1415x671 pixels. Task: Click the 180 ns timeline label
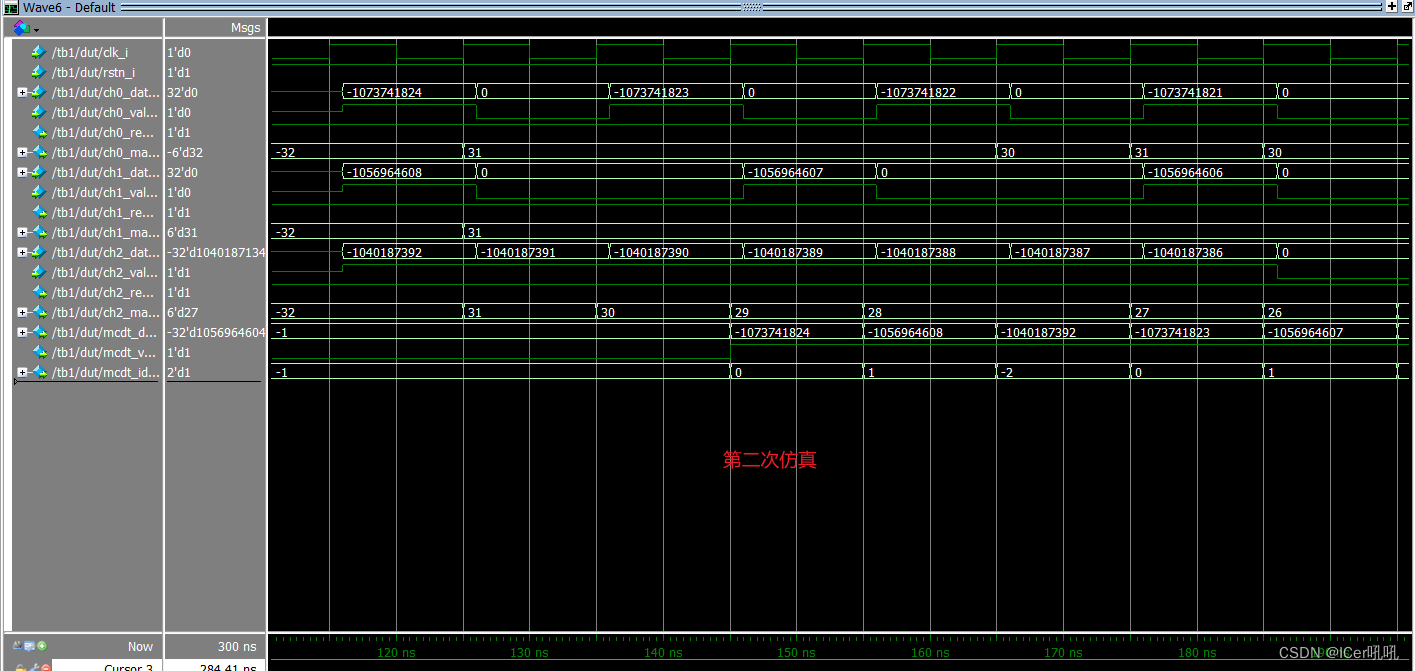point(1197,653)
